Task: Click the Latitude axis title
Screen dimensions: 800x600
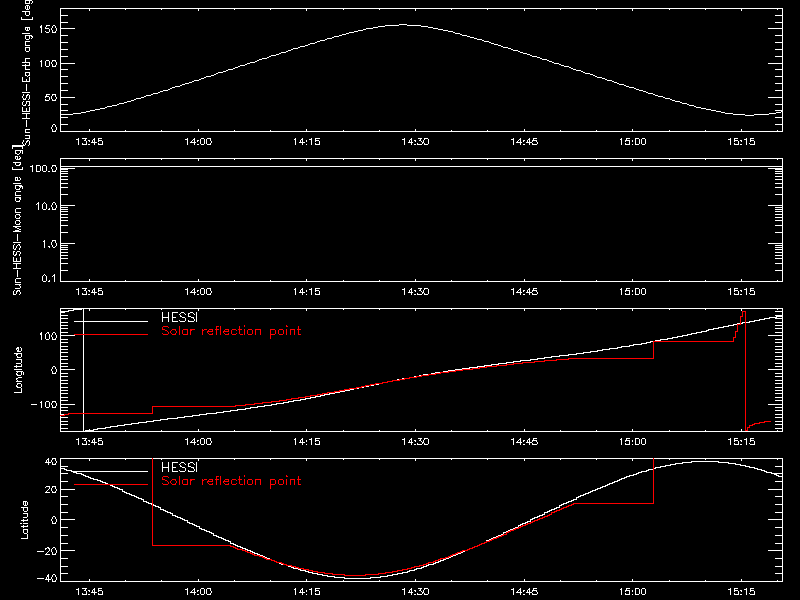Action: [x=24, y=520]
